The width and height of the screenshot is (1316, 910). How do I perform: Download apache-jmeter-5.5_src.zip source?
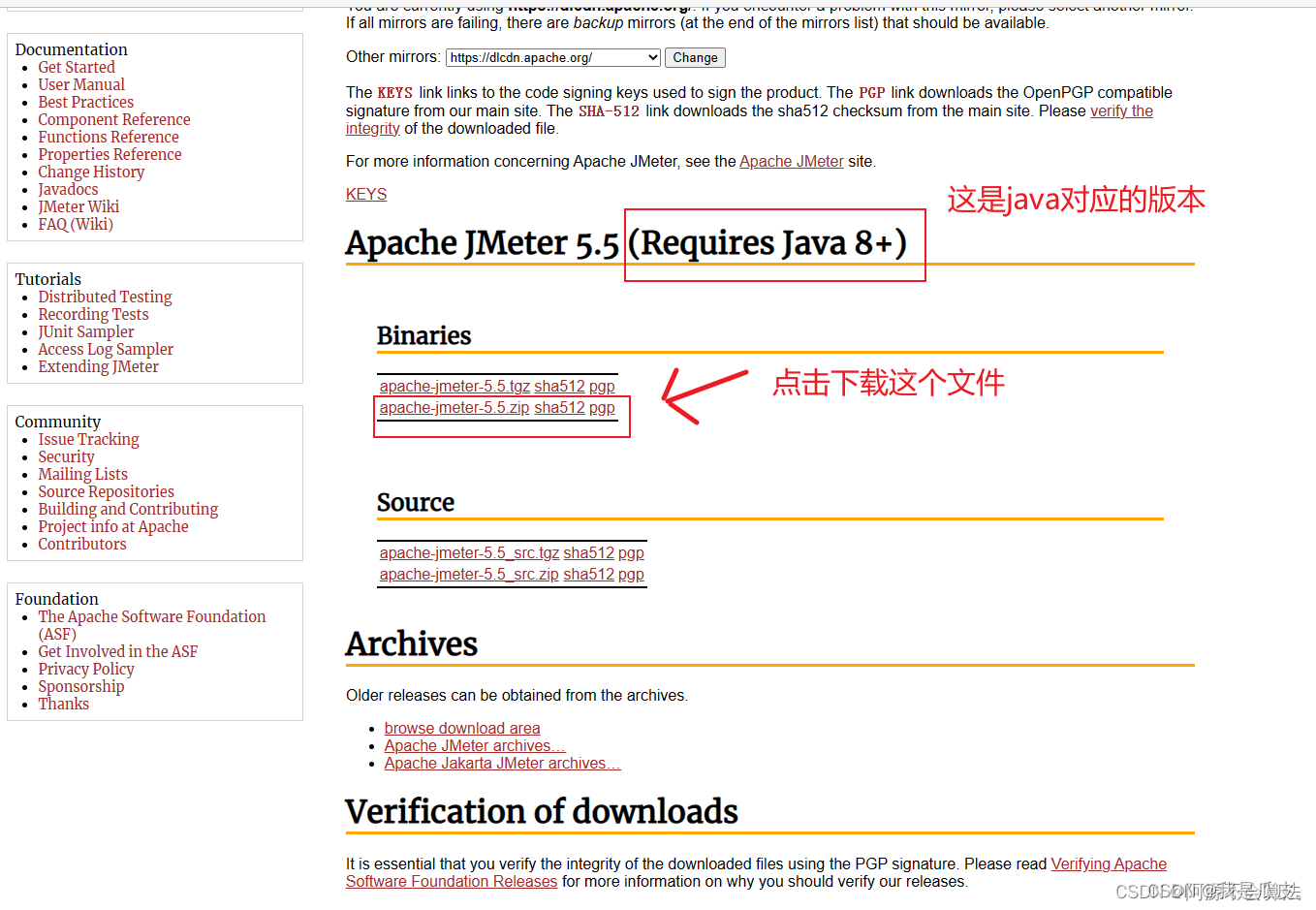[469, 574]
